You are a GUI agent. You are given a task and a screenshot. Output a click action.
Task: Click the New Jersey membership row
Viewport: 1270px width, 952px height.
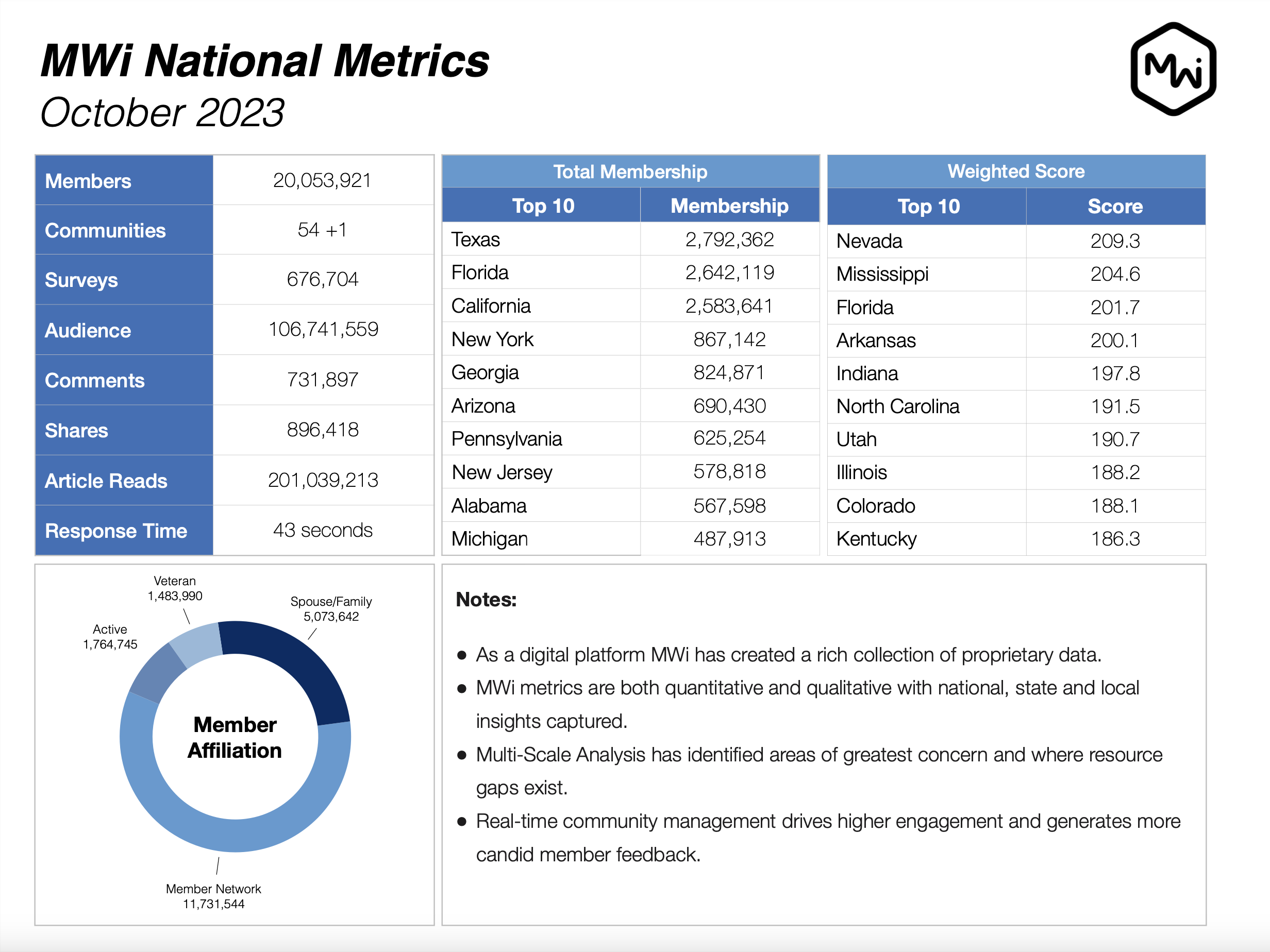coord(630,472)
